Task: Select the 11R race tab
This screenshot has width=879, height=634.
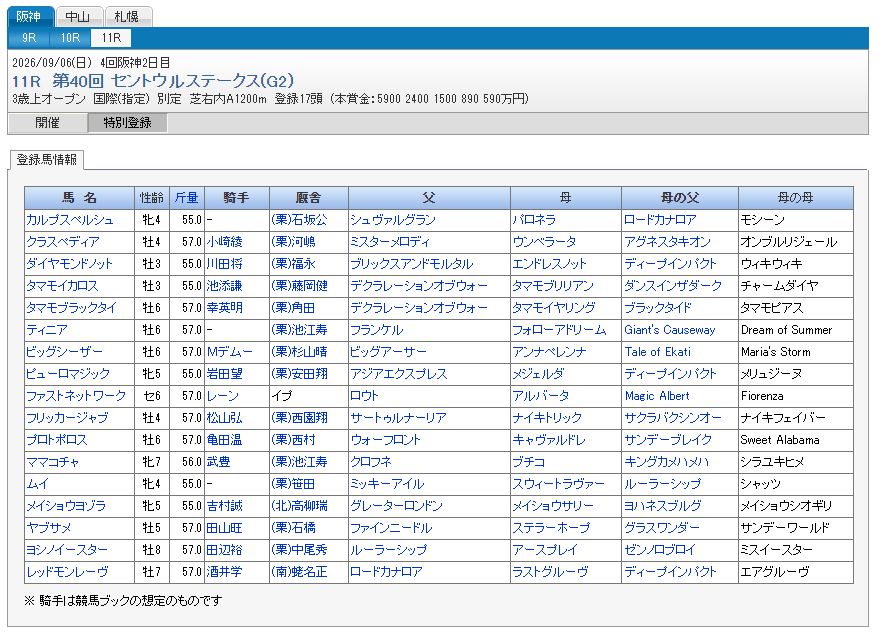Action: click(112, 38)
